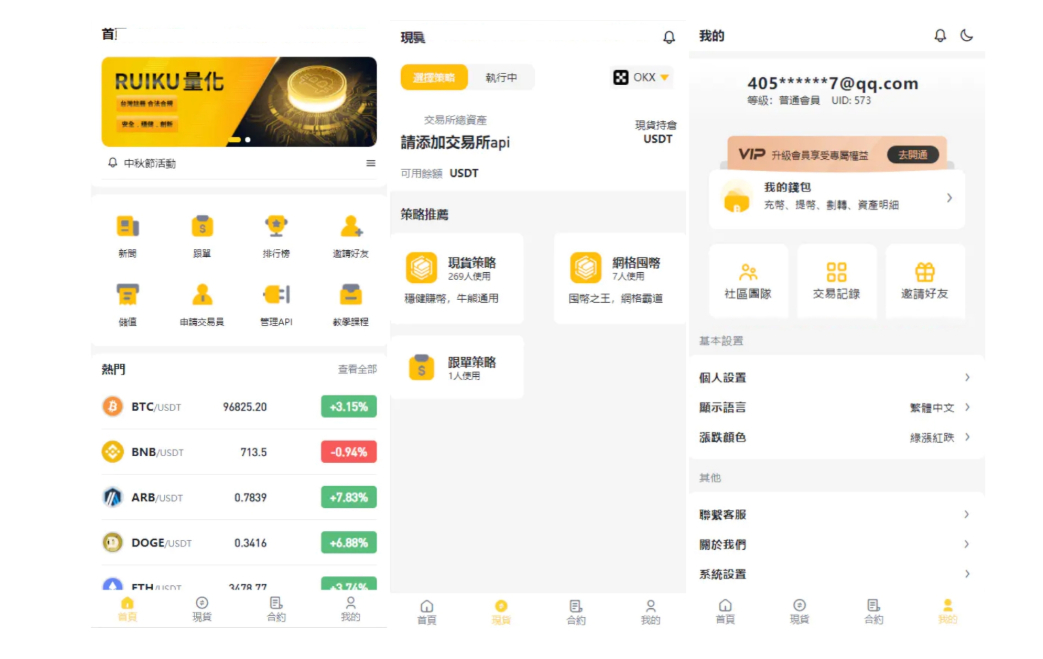The image size is (1043, 659).
Task: Click the notification bell on 我的 screen
Action: 940,35
